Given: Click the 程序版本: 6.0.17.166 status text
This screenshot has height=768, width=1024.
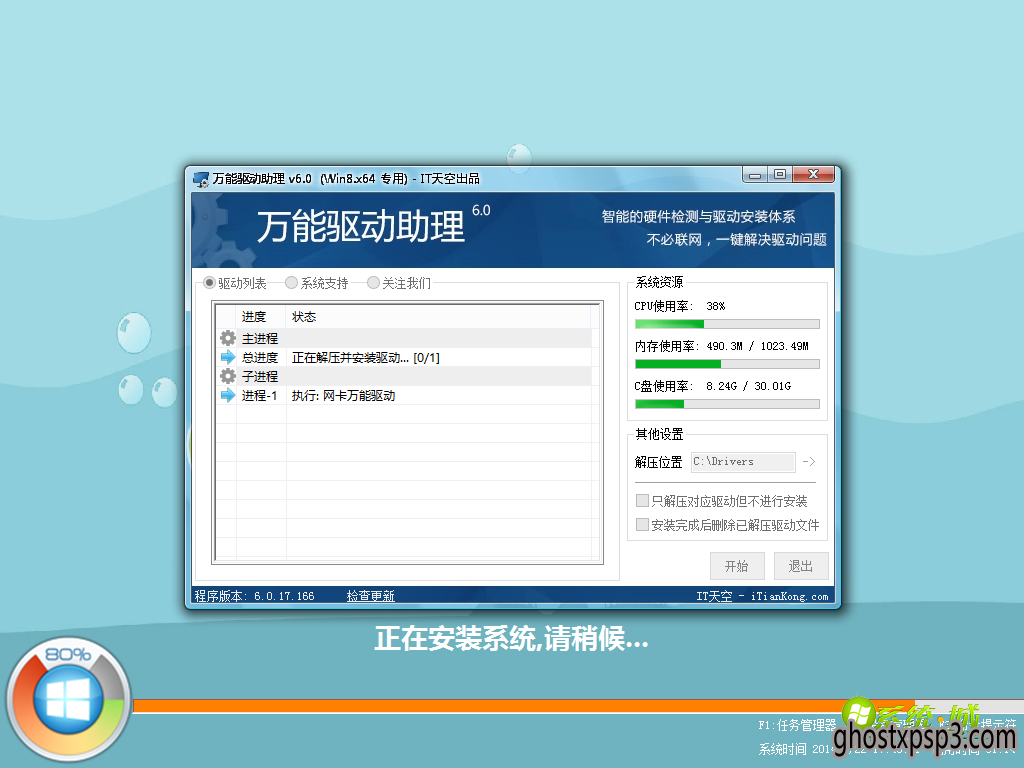Looking at the screenshot, I should click(254, 596).
